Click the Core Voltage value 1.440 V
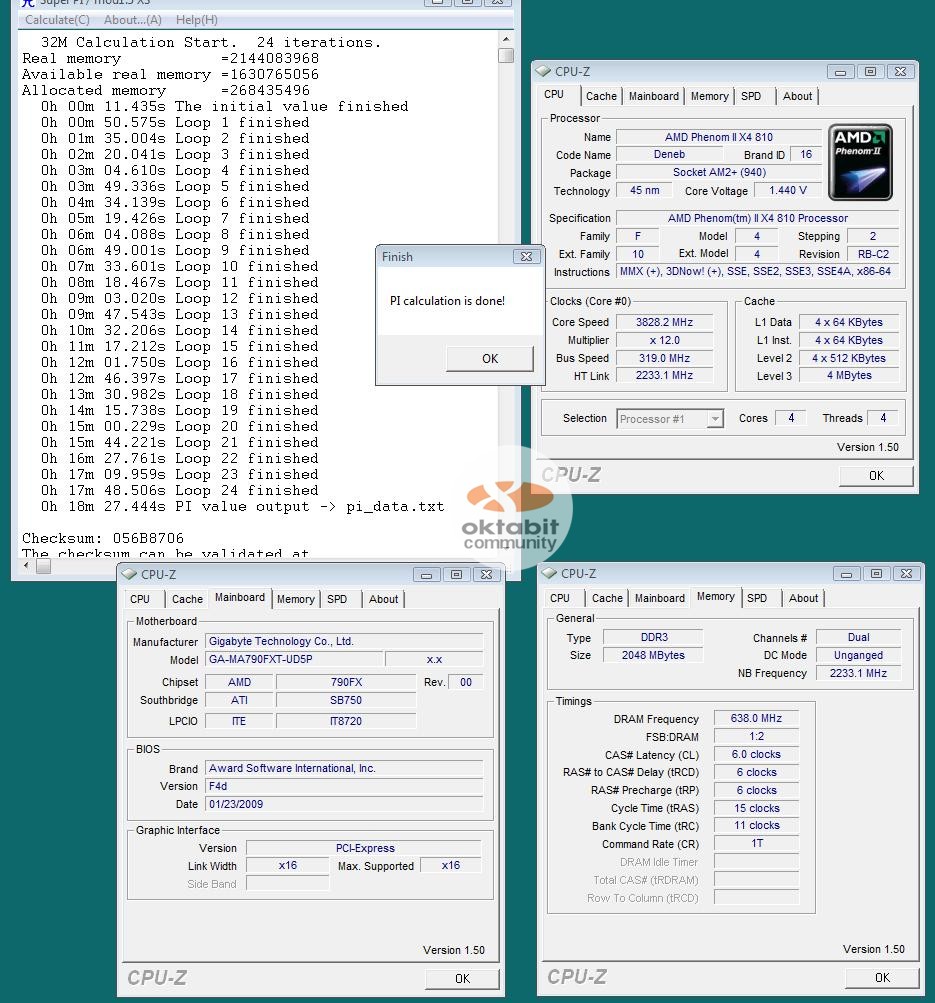Image resolution: width=935 pixels, height=1003 pixels. click(x=788, y=191)
